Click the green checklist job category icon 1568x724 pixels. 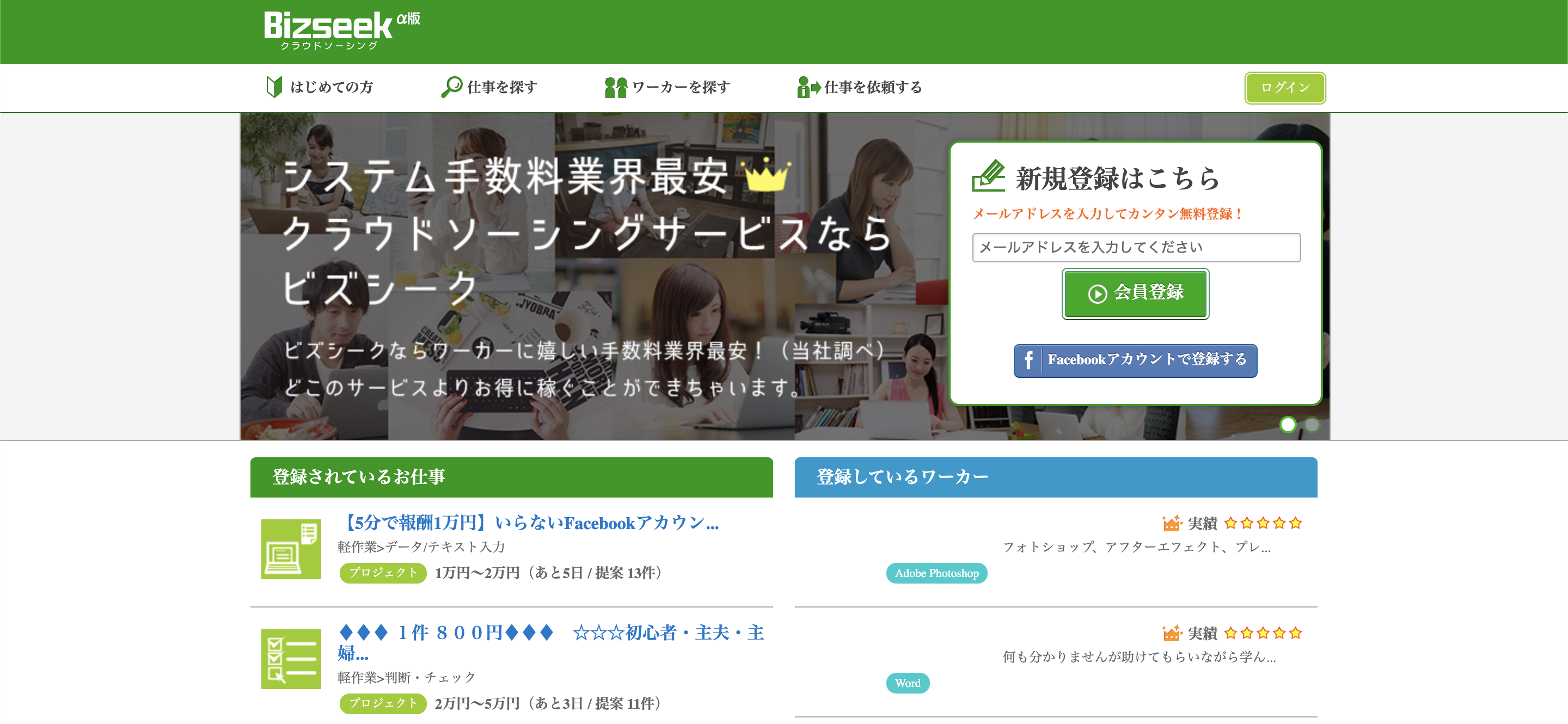click(x=291, y=659)
